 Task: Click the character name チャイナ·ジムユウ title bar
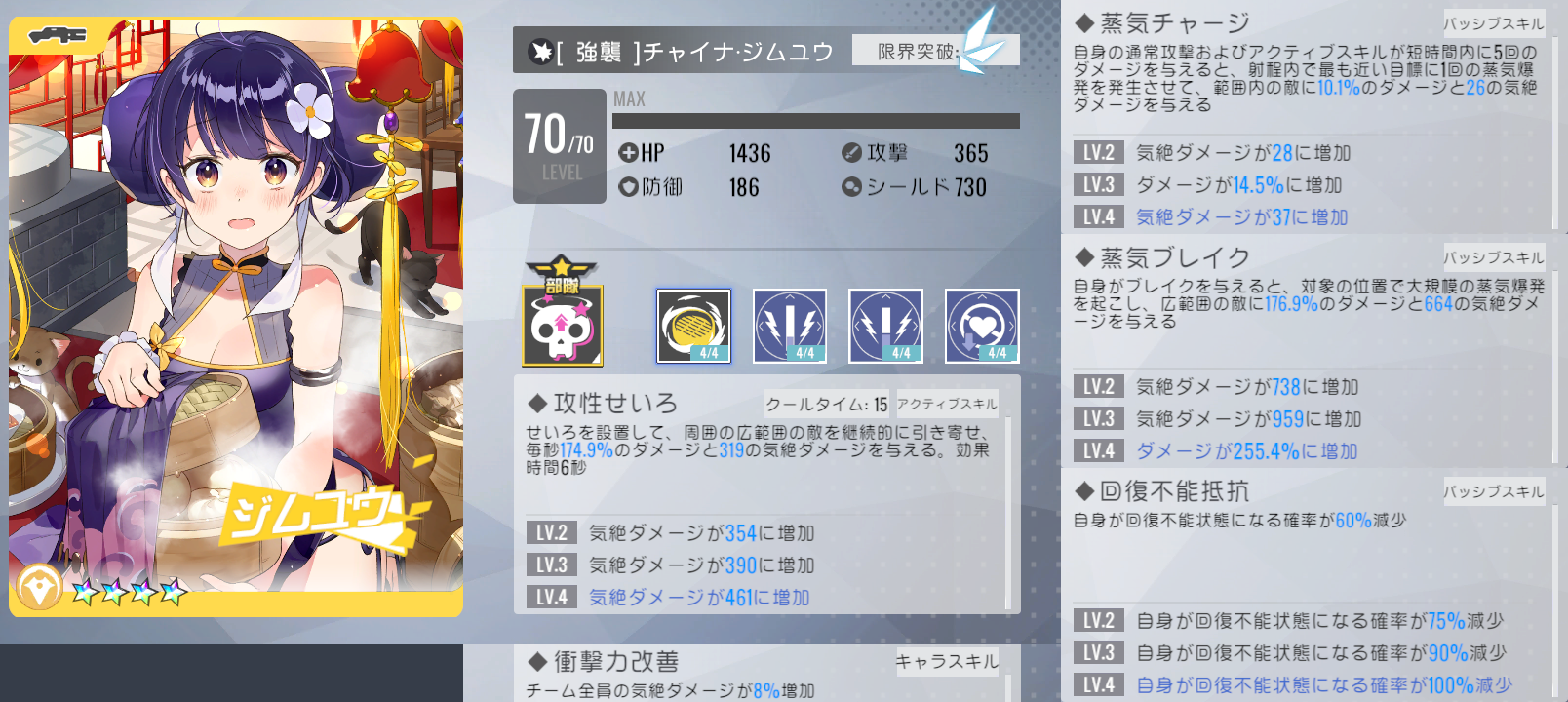(682, 51)
